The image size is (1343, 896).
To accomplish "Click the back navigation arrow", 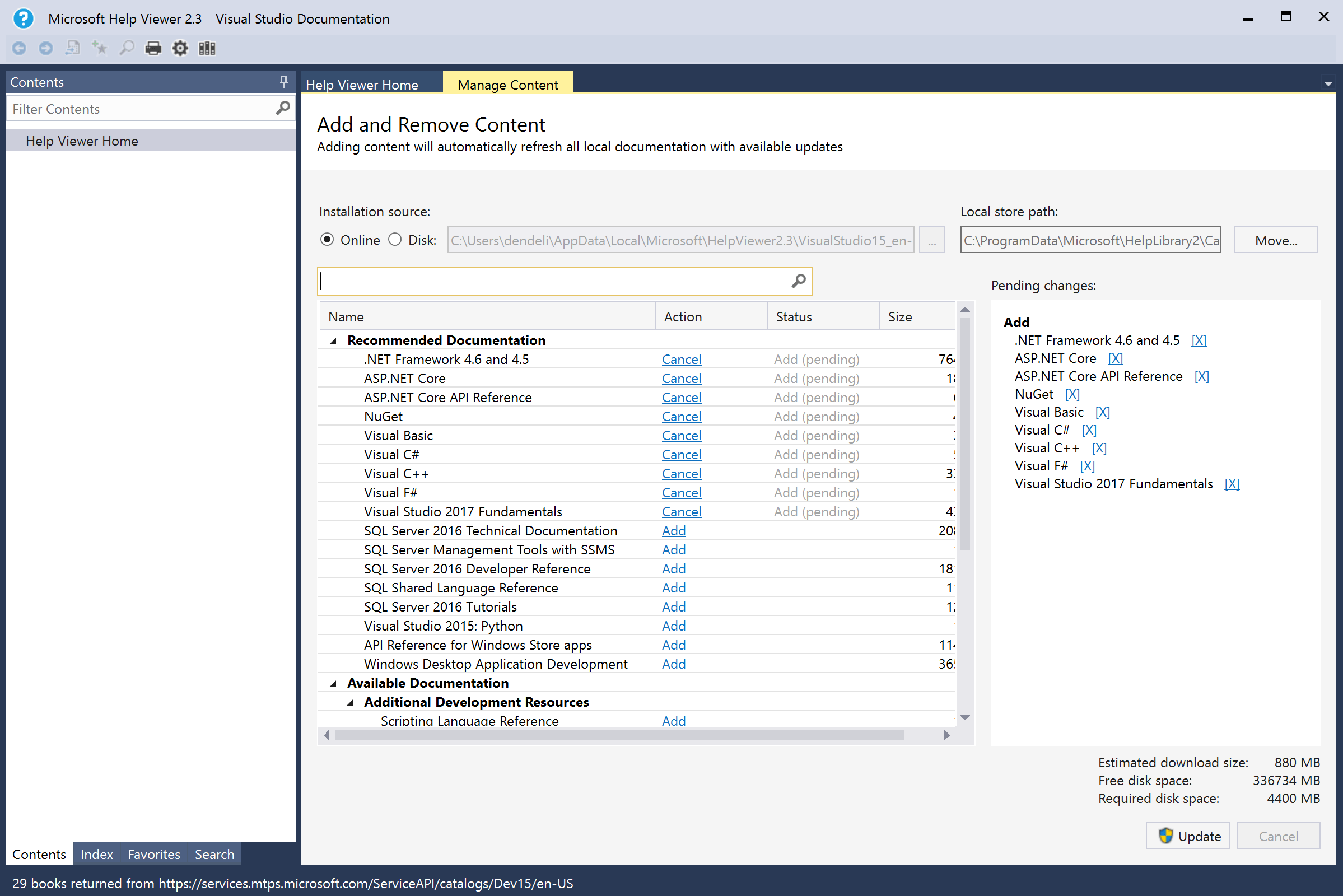I will coord(20,48).
